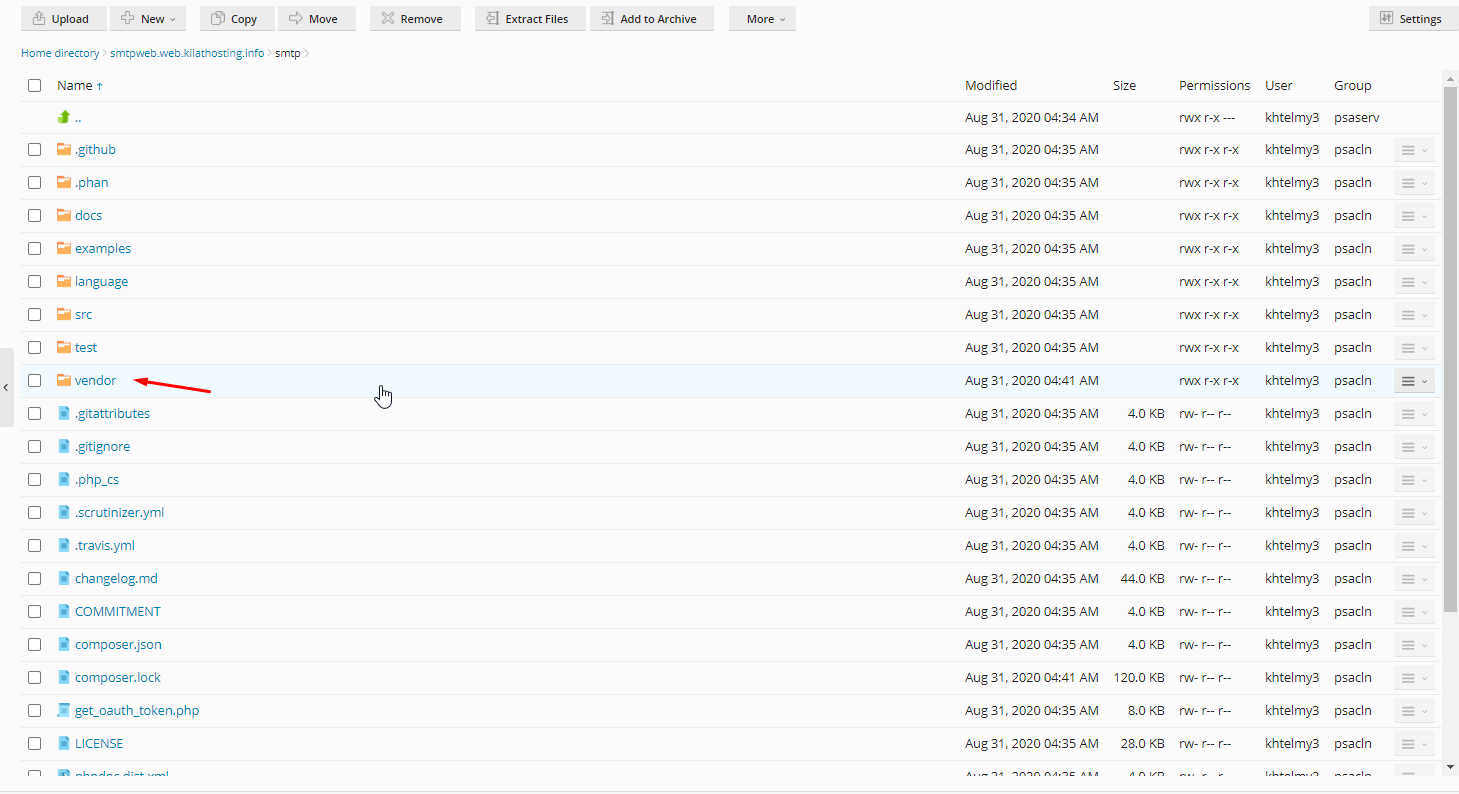Check the select-all checkbox in the header
This screenshot has width=1459, height=794.
(34, 85)
